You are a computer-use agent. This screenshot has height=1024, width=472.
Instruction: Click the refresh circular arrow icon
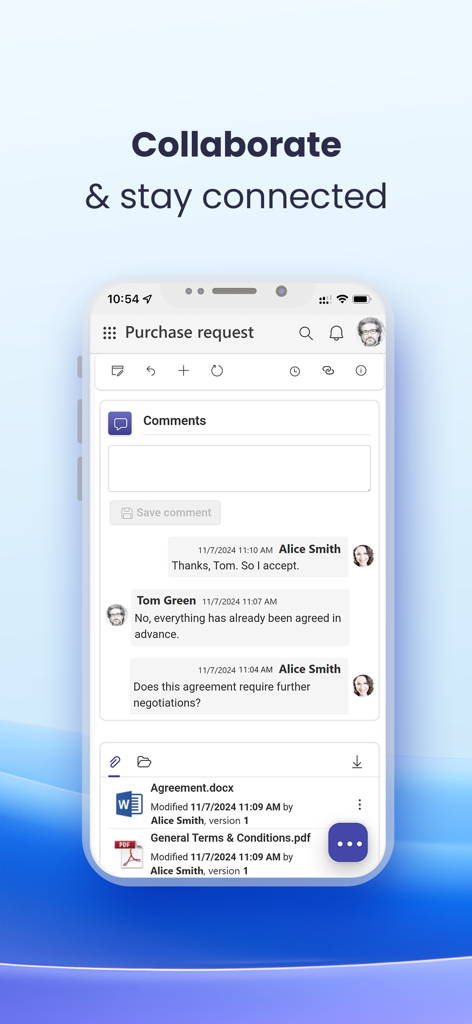point(217,371)
